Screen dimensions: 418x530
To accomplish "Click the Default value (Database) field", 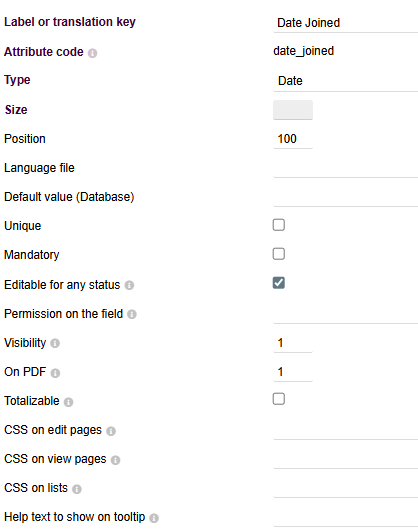I will pyautogui.click(x=345, y=197).
